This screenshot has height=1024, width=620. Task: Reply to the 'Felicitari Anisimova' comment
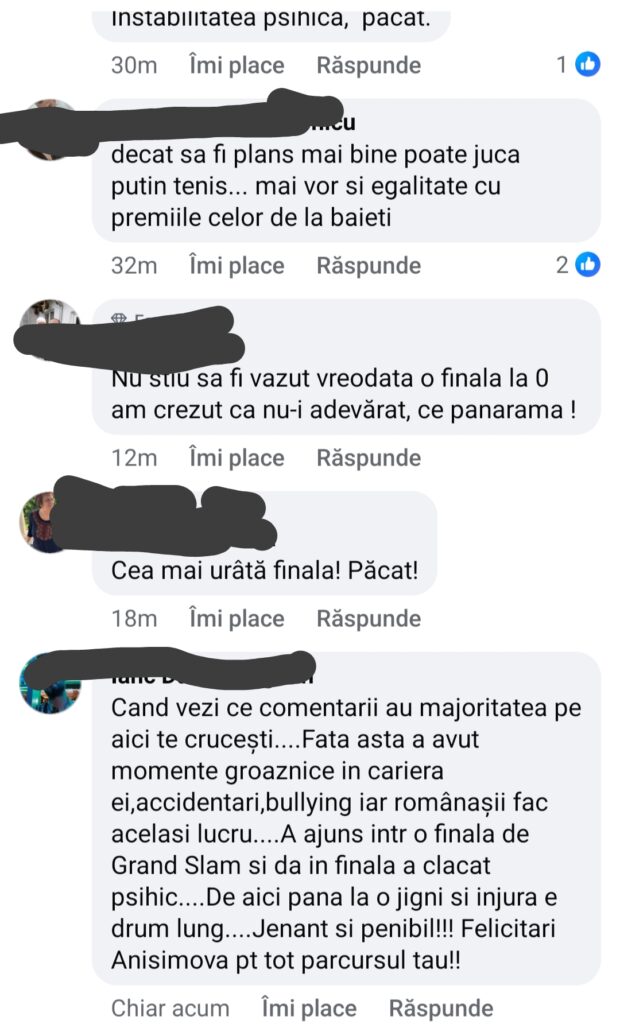coord(441,1008)
